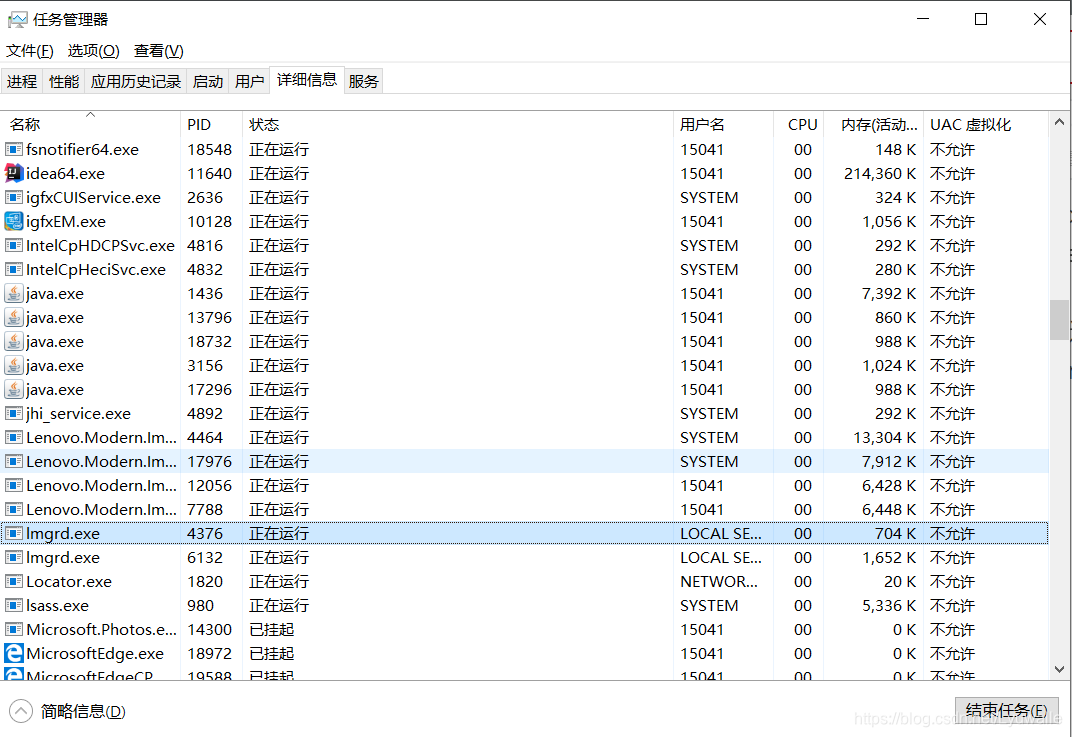Viewport: 1072px width, 737px height.
Task: Click the lmgrd.exe icon for PID 4376
Action: pos(14,533)
